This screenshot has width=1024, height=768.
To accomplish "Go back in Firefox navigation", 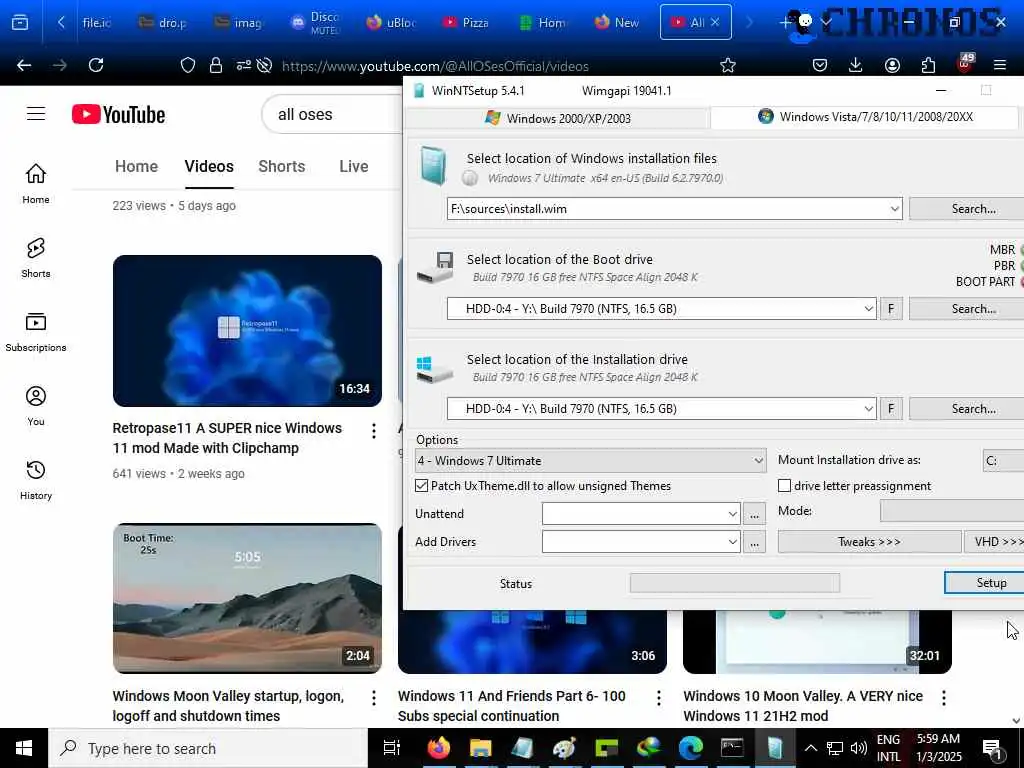I will (24, 65).
